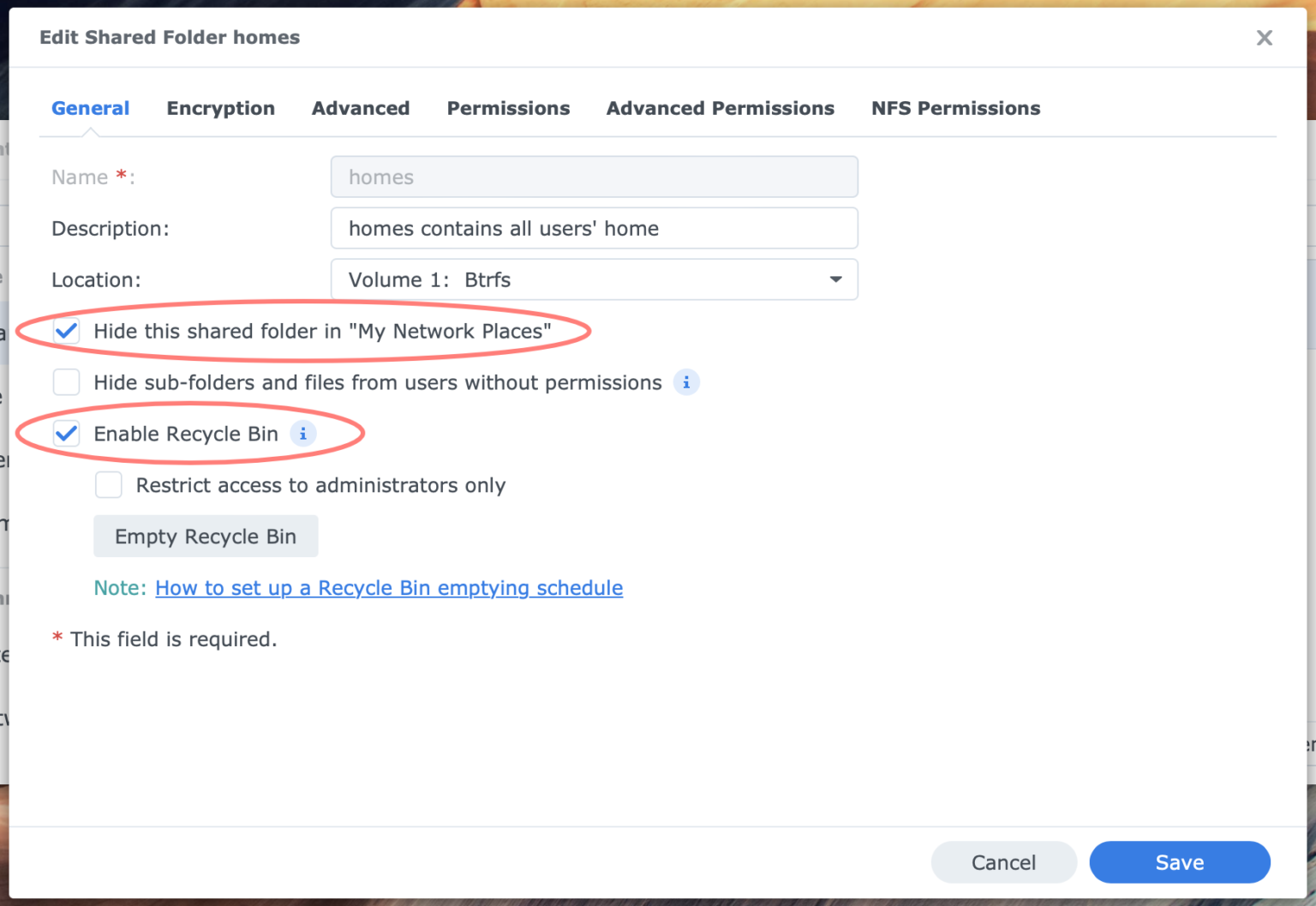The width and height of the screenshot is (1316, 906).
Task: Open the Location volume dropdown
Action: pos(834,279)
